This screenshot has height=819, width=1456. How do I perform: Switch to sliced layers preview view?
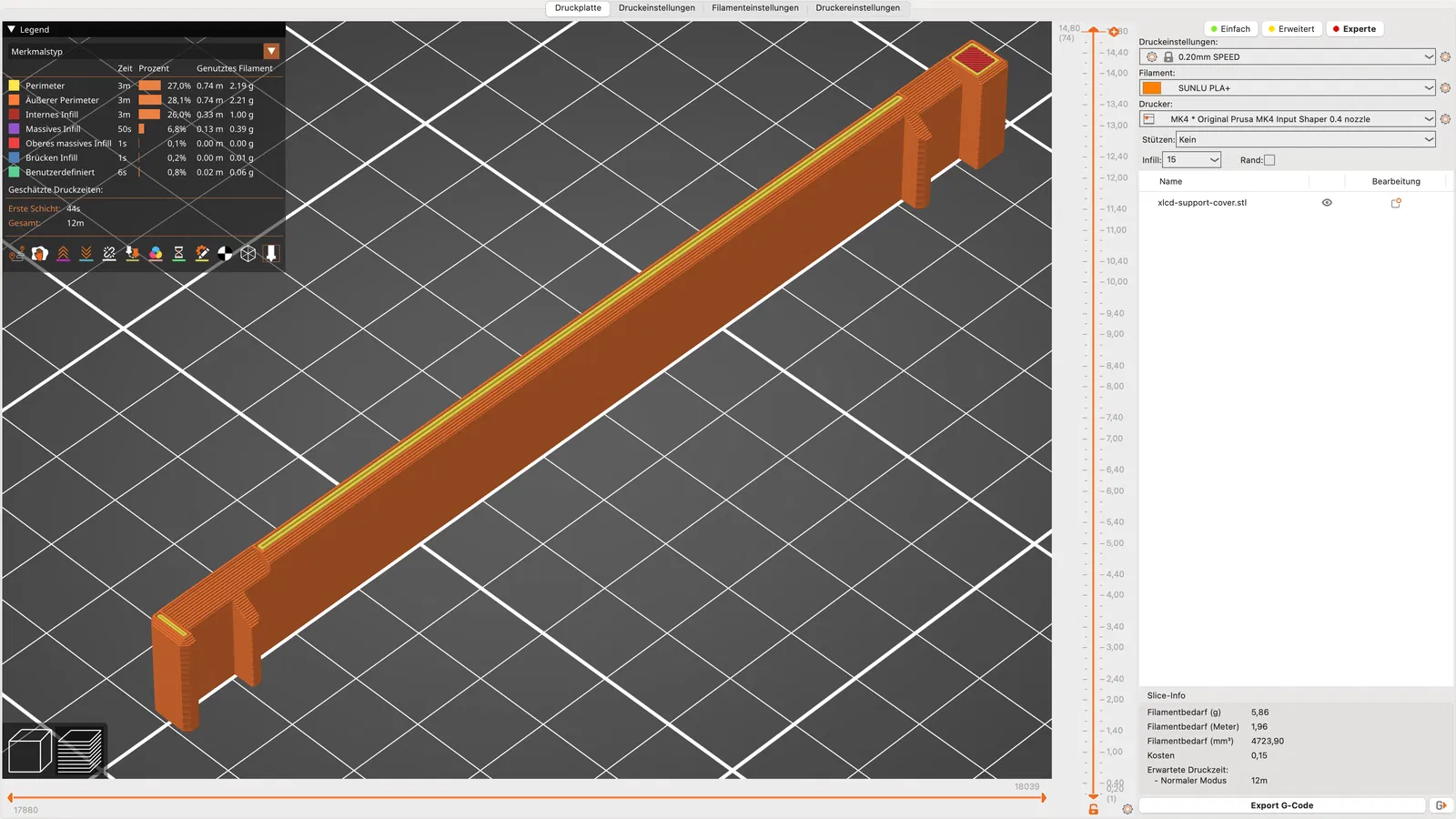(80, 751)
